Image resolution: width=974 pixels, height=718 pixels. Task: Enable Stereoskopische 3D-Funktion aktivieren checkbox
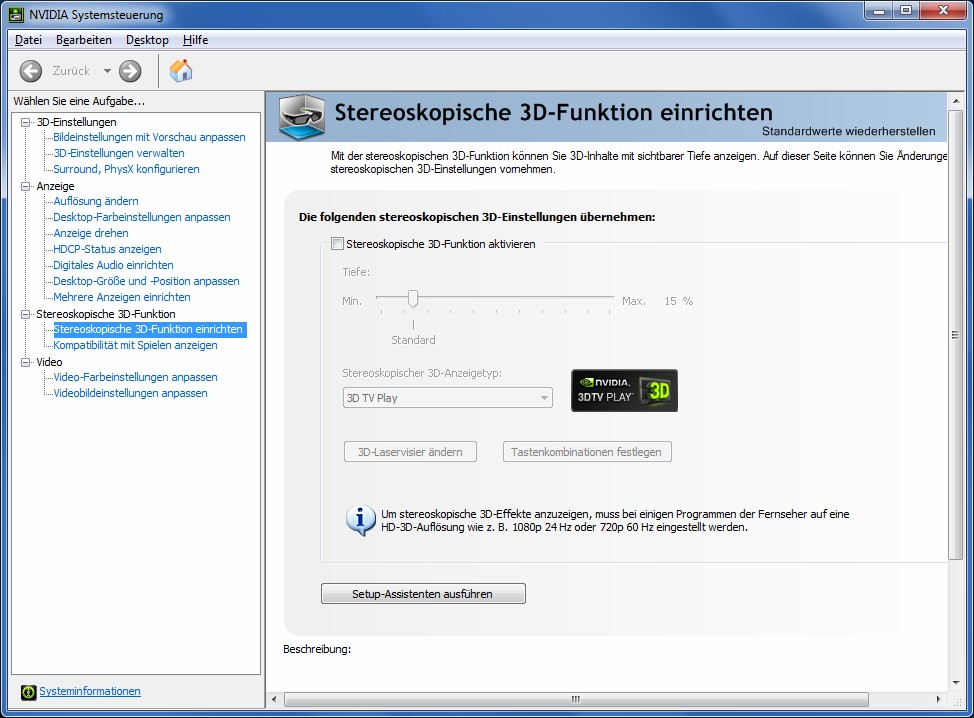(337, 243)
